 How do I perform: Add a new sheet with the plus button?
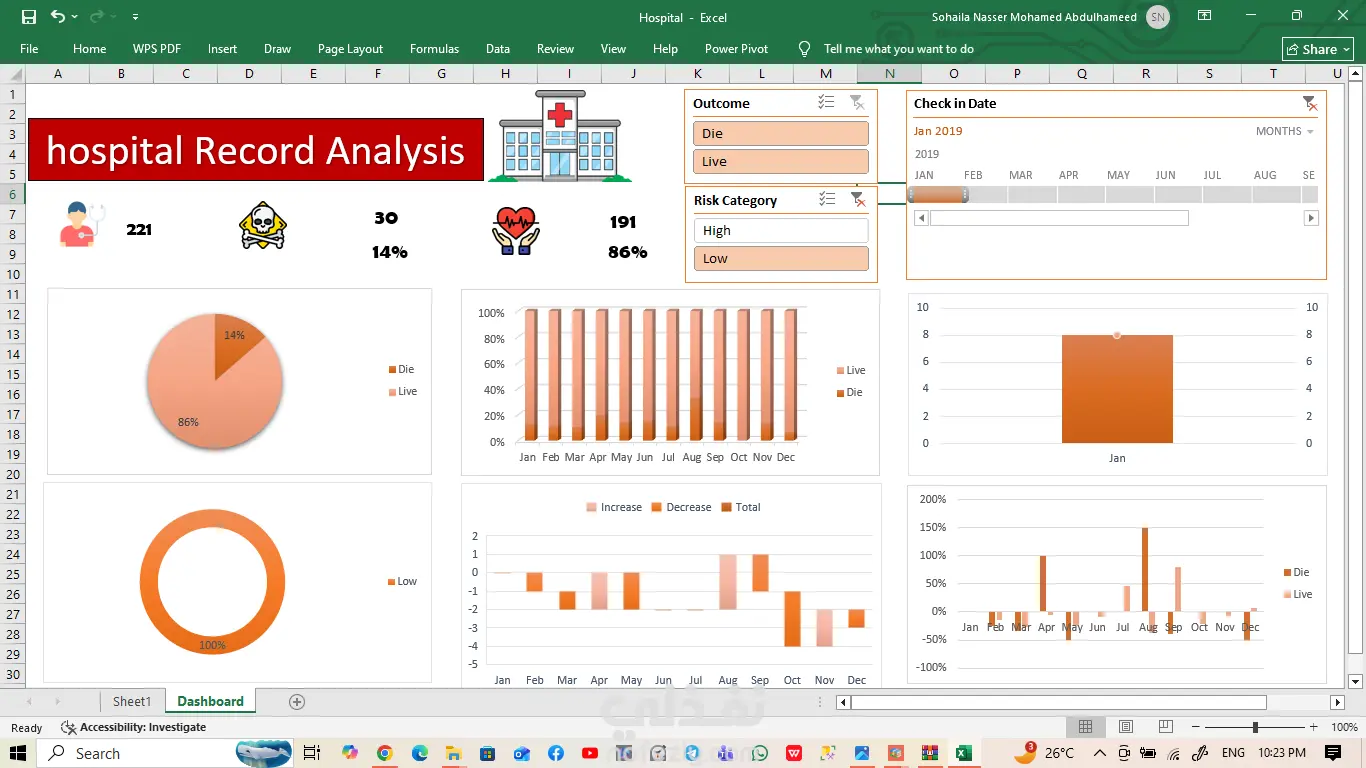point(296,702)
